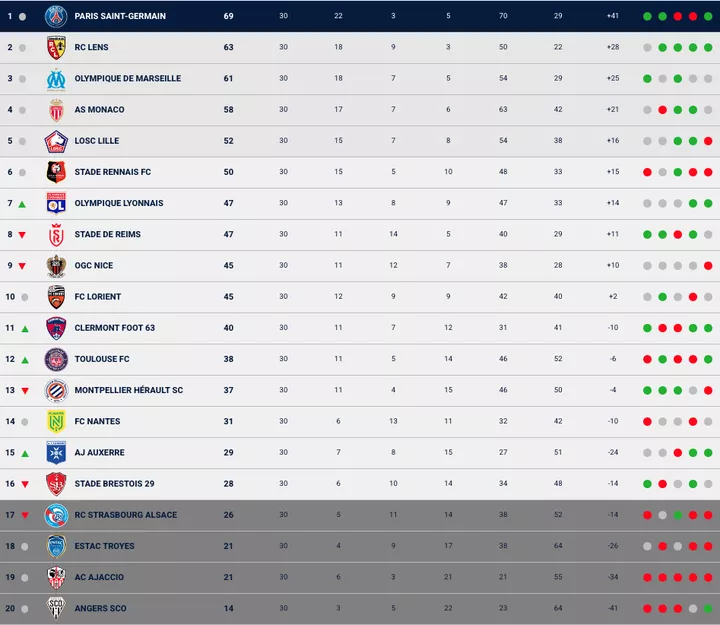Open the Montpellier Hérault SC team link

(128, 391)
